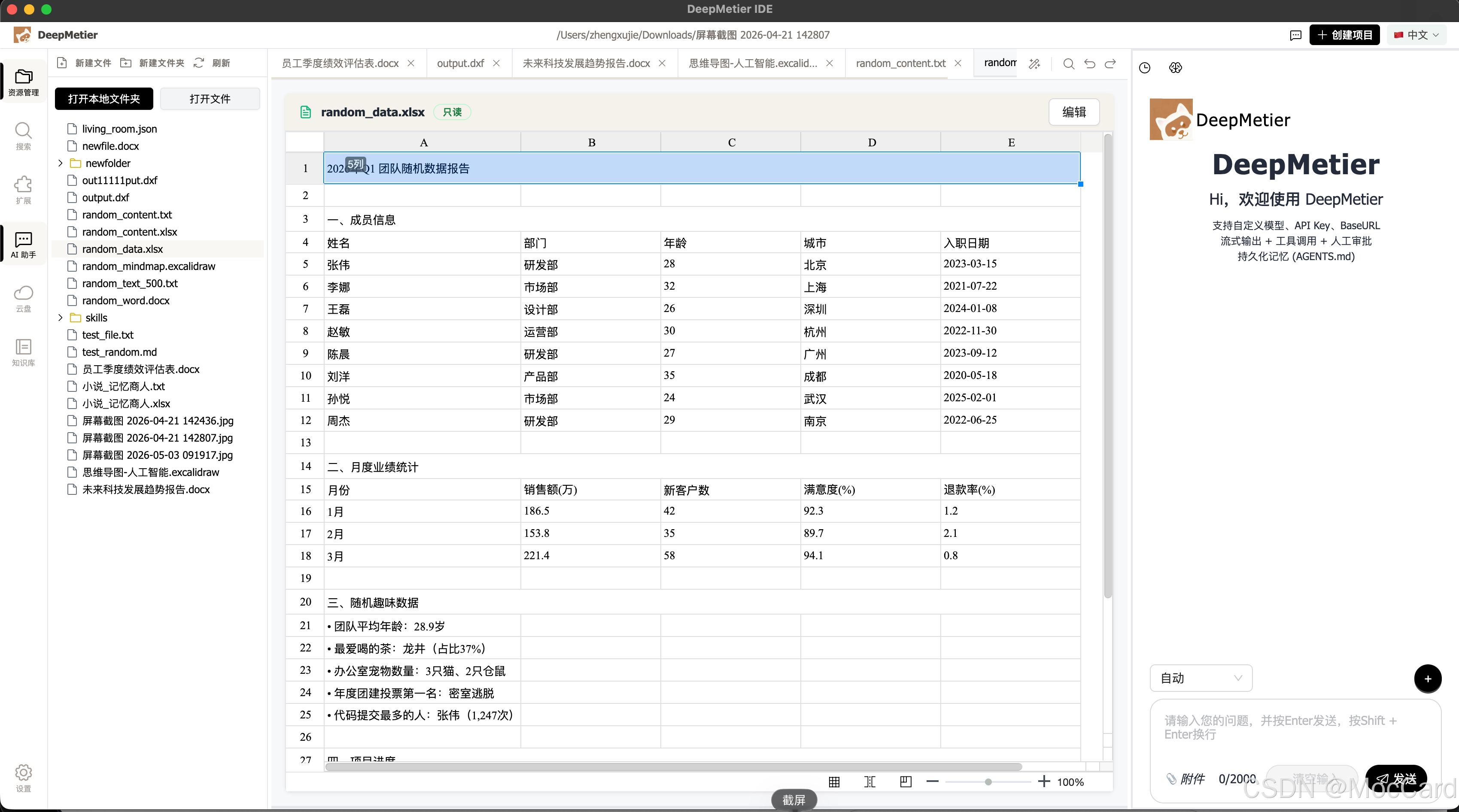Open Settings (设置) gear icon
Screen dimensions: 1459x812
[x=23, y=778]
